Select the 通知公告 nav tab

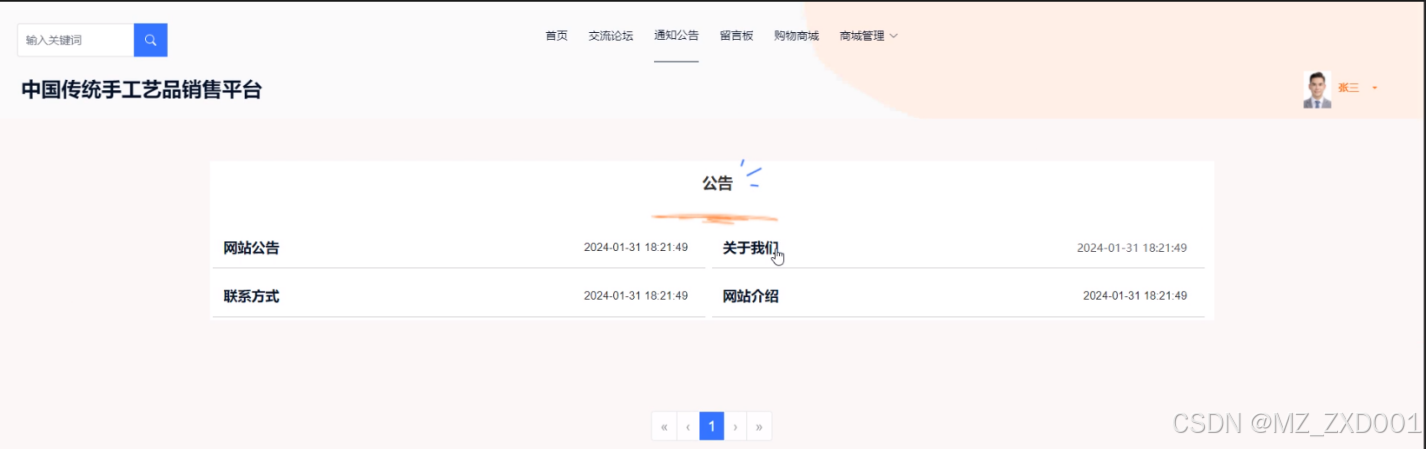point(676,36)
